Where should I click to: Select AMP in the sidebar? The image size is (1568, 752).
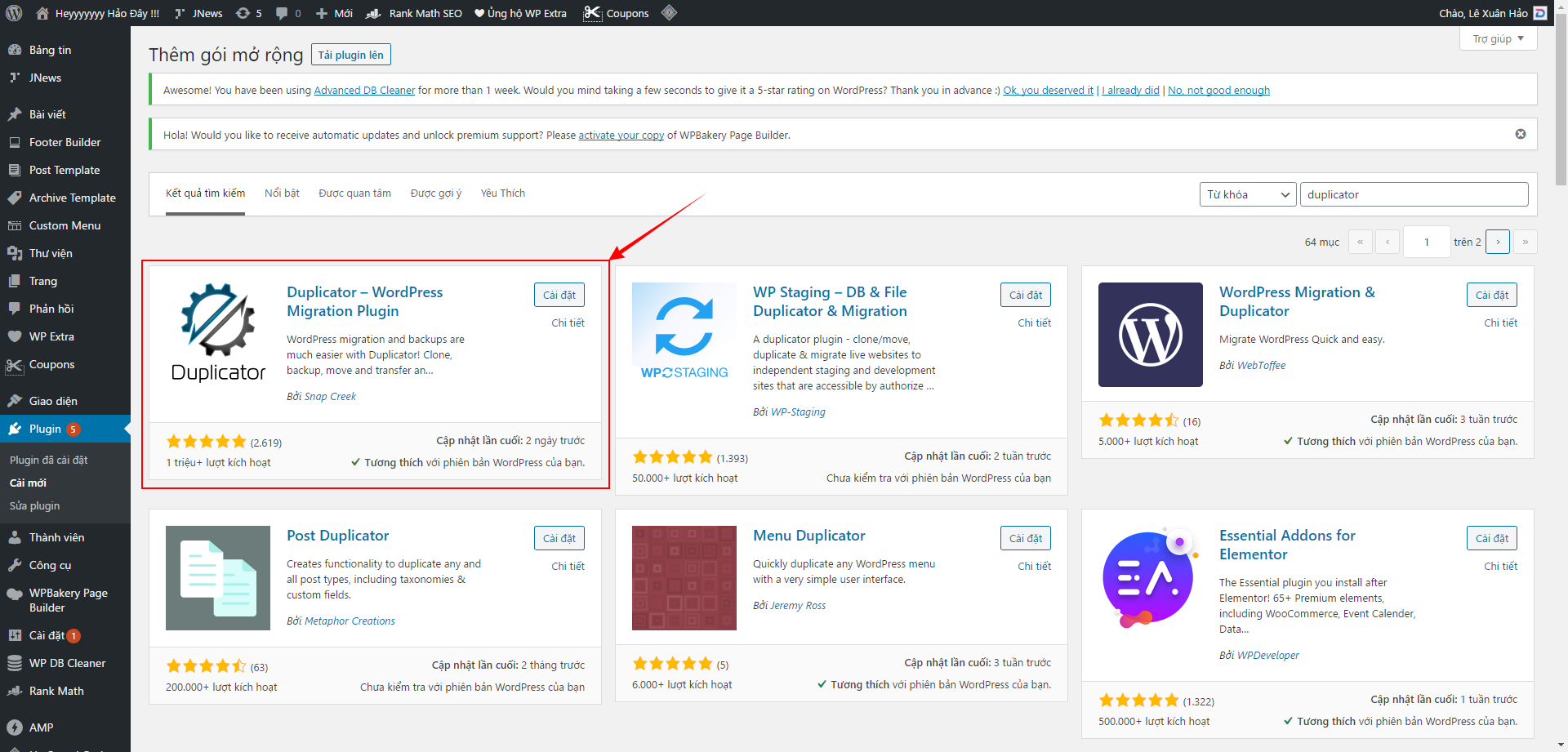coord(39,727)
